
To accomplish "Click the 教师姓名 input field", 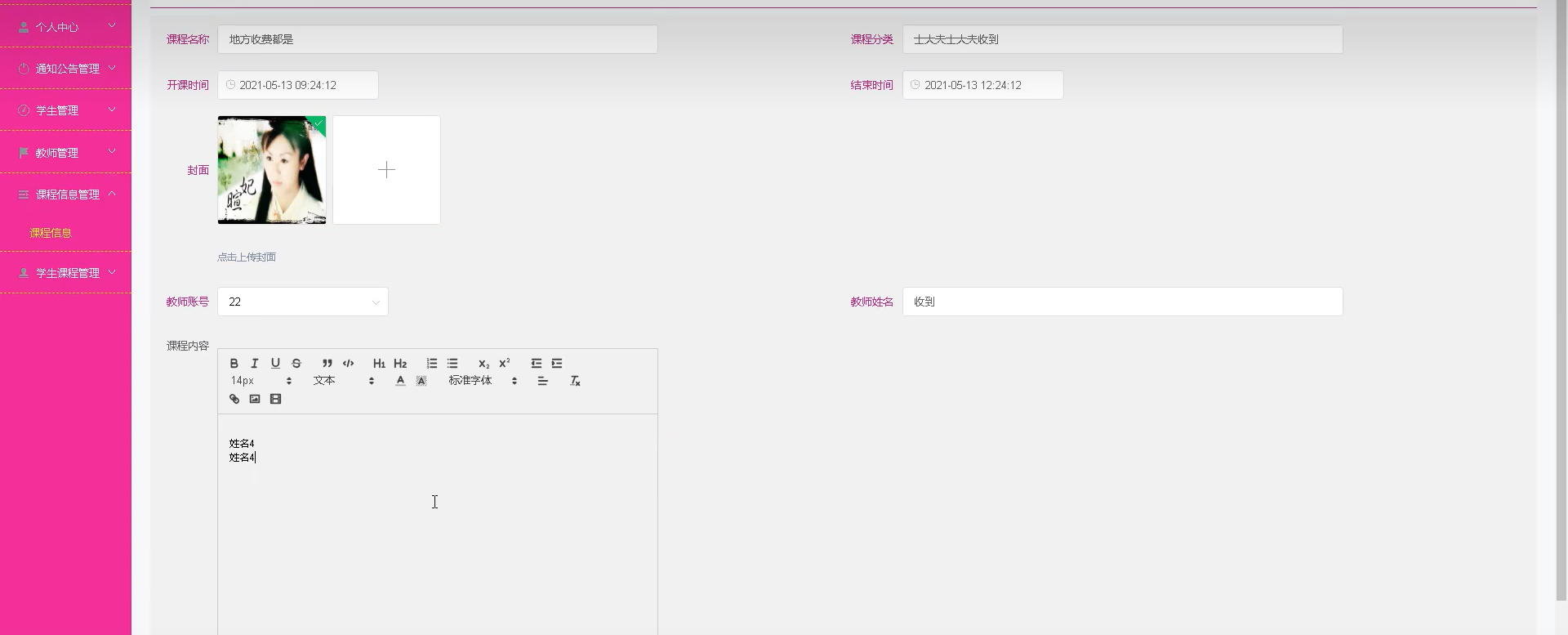I will [1122, 302].
